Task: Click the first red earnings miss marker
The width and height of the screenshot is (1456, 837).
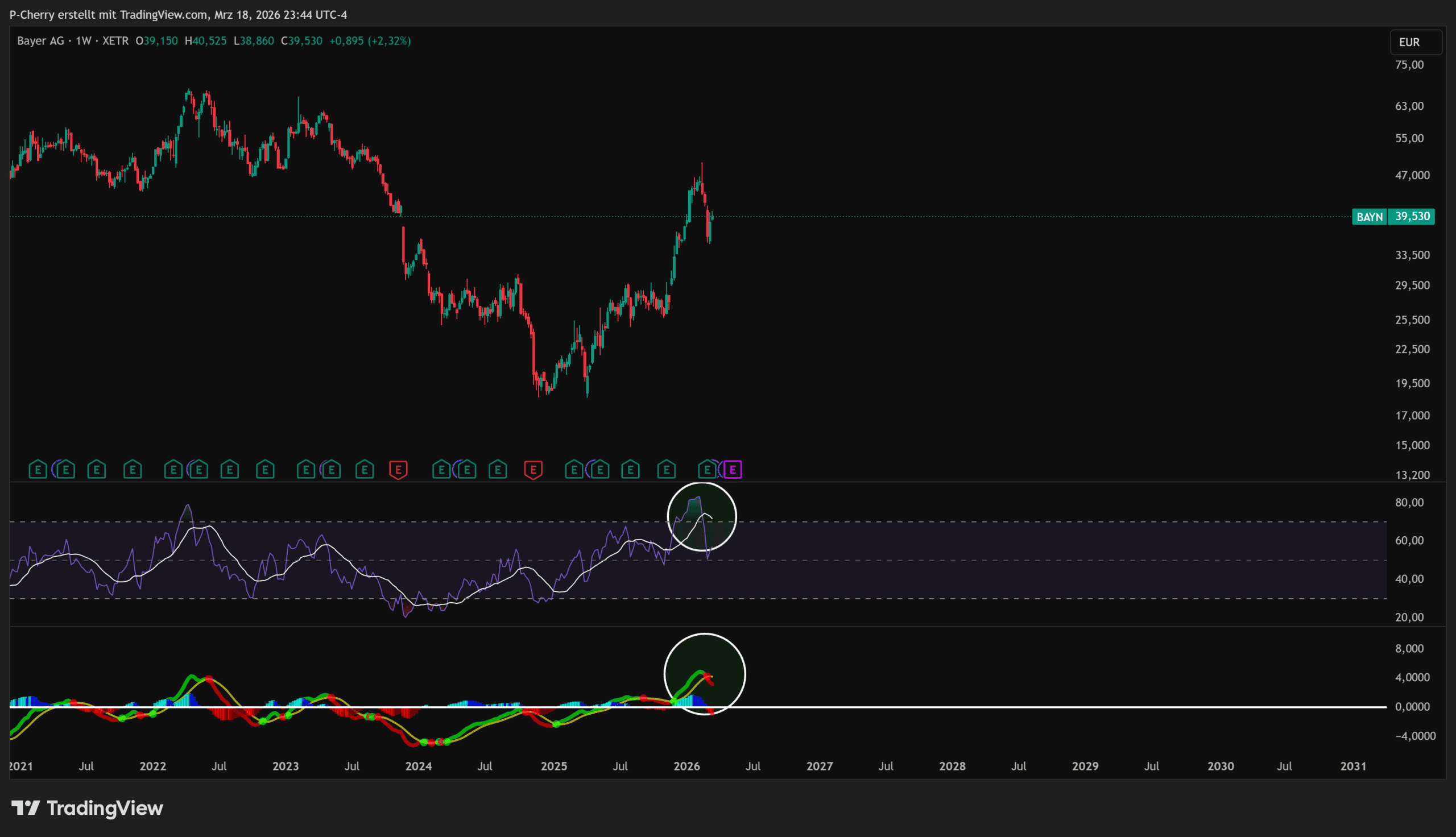Action: point(398,470)
